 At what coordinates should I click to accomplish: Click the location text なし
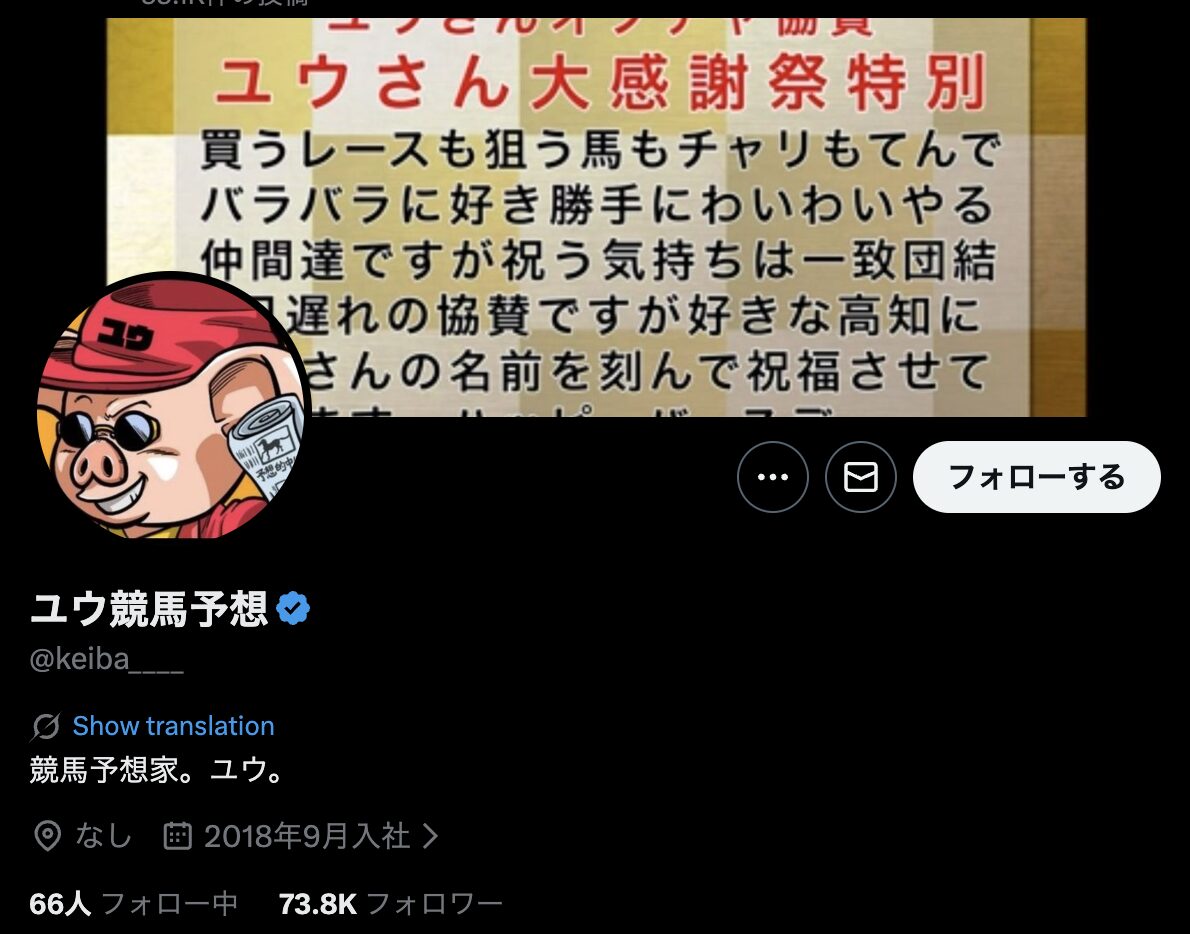point(103,835)
